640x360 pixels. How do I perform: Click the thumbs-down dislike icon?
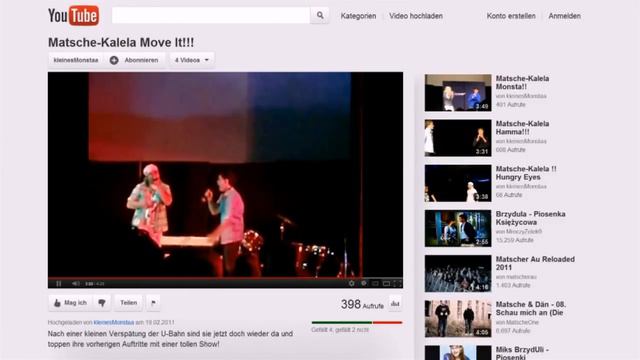102,303
